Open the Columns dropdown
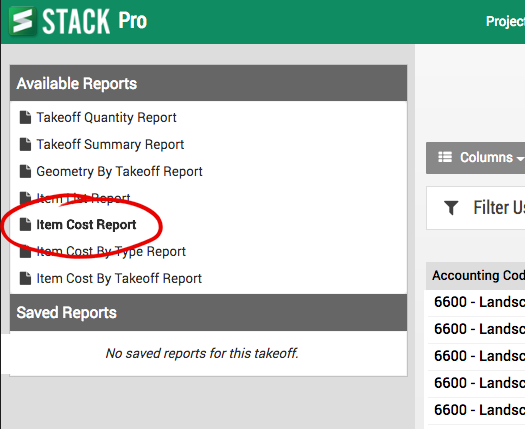Image resolution: width=525 pixels, height=429 pixels. point(475,158)
